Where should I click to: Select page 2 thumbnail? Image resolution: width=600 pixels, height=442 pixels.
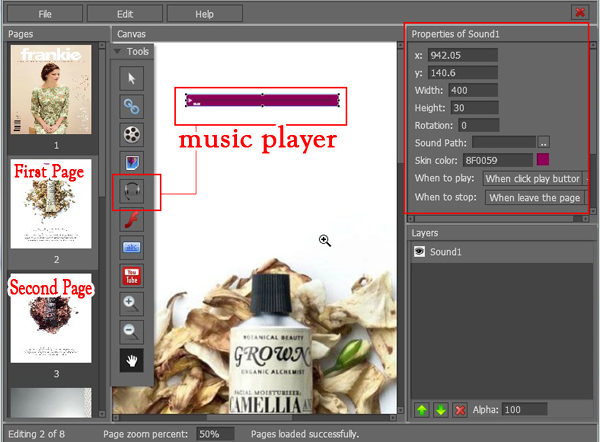[x=51, y=204]
